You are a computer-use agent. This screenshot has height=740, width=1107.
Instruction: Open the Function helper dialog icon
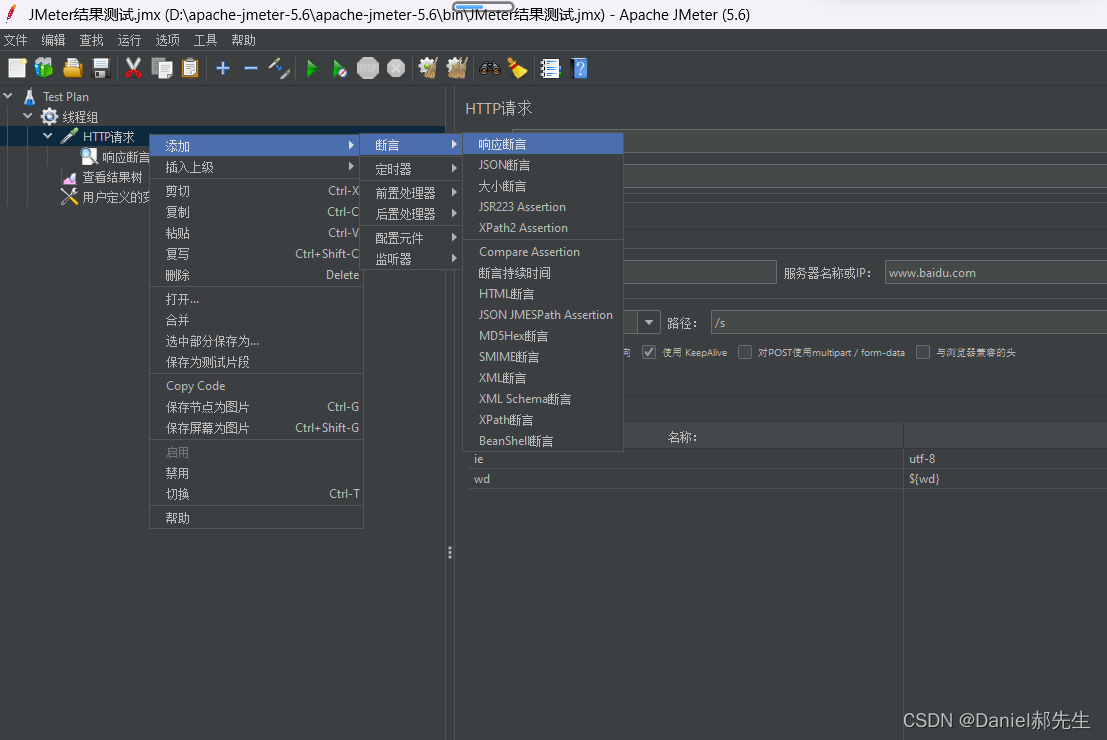point(550,68)
